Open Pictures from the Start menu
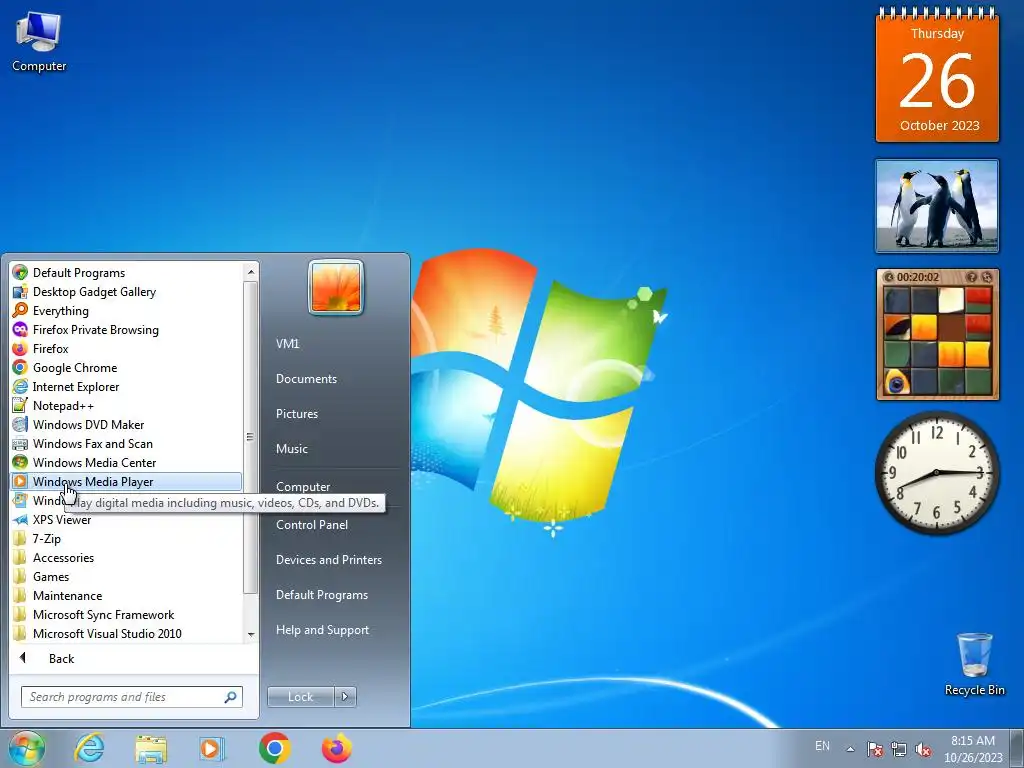The image size is (1024, 768). (x=296, y=414)
